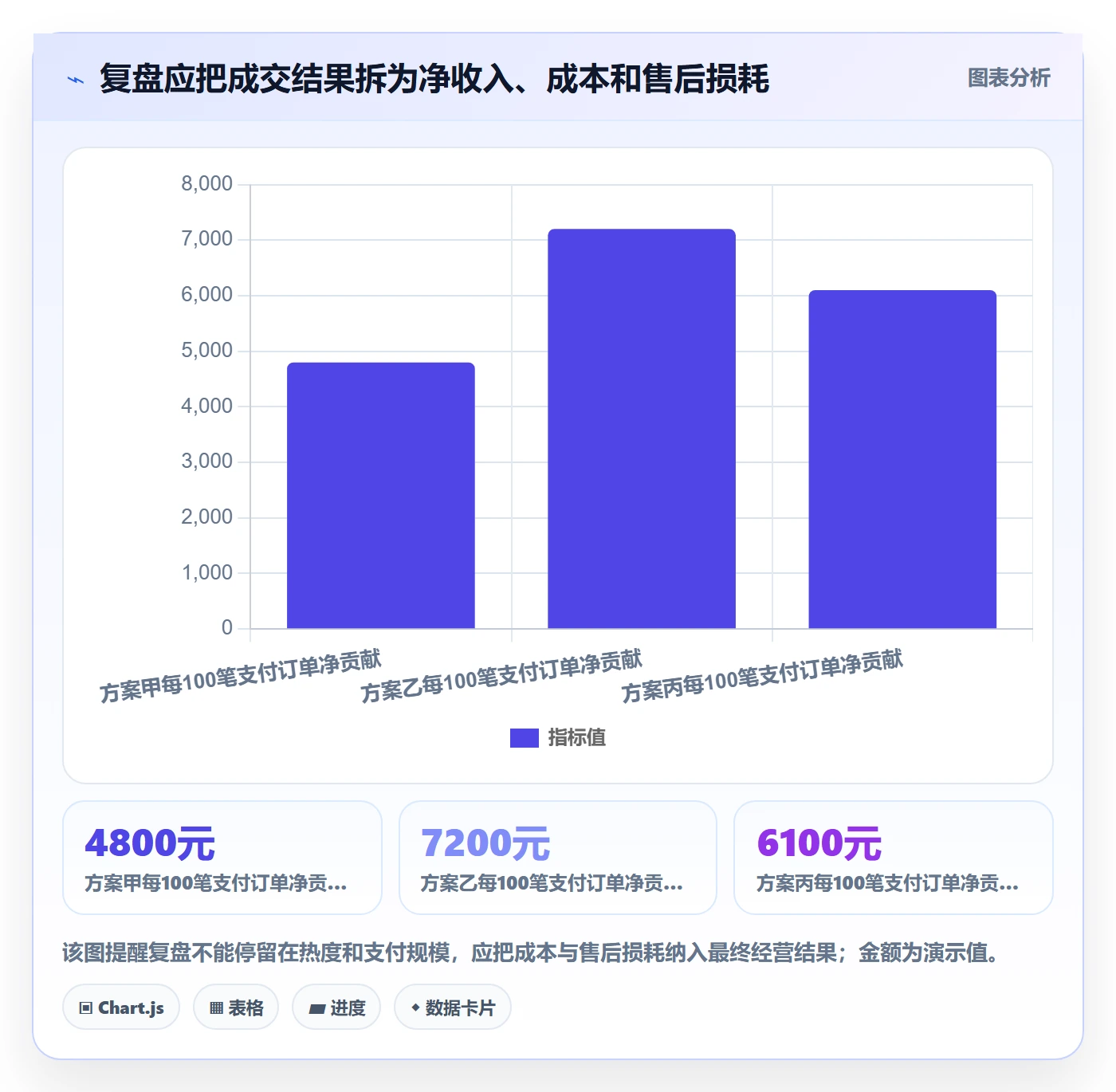This screenshot has width=1116, height=1092.
Task: Click the diamond icon in 数据卡片 chip
Action: [x=415, y=1008]
